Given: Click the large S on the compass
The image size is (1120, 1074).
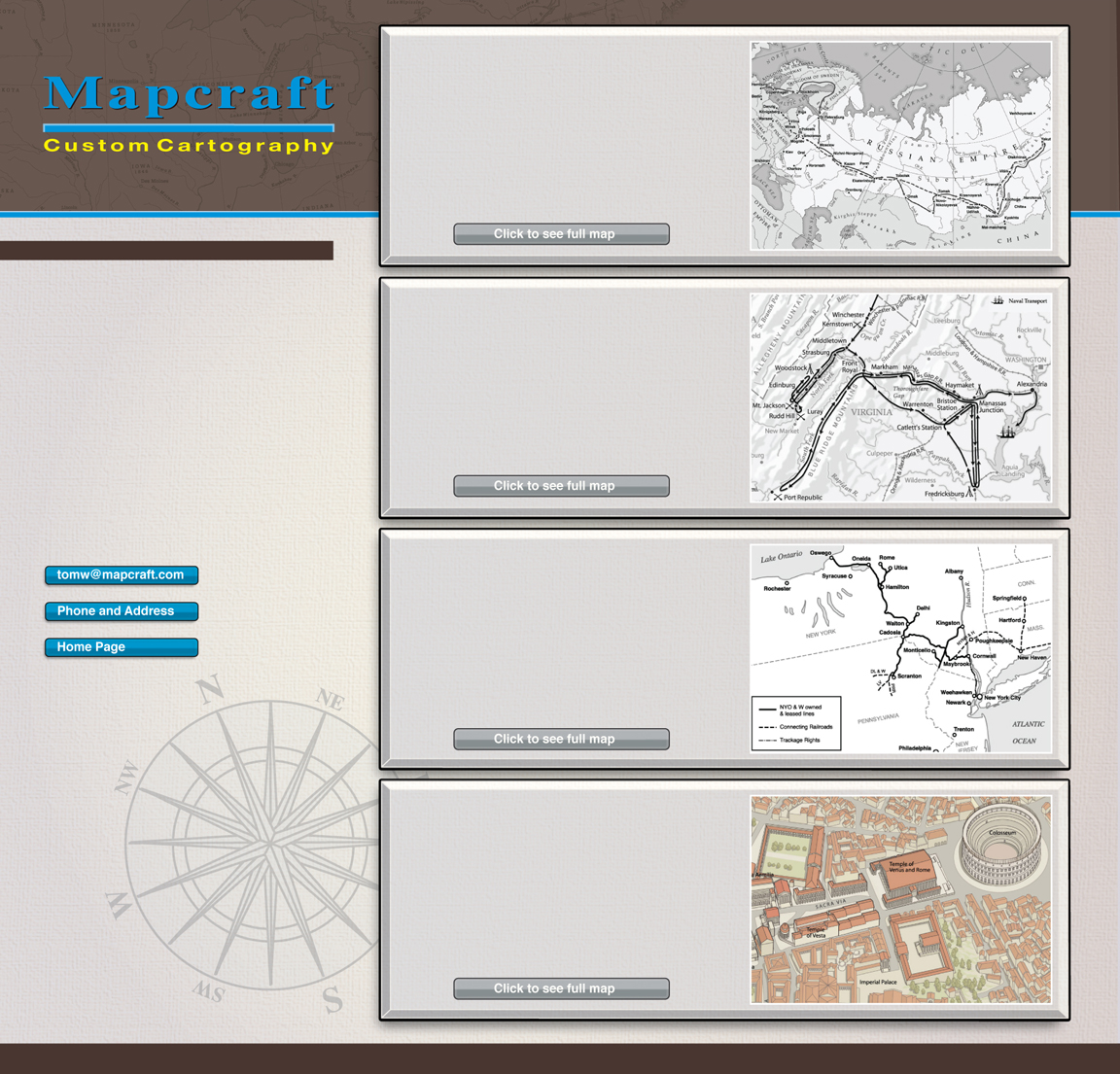Looking at the screenshot, I should pos(332,999).
